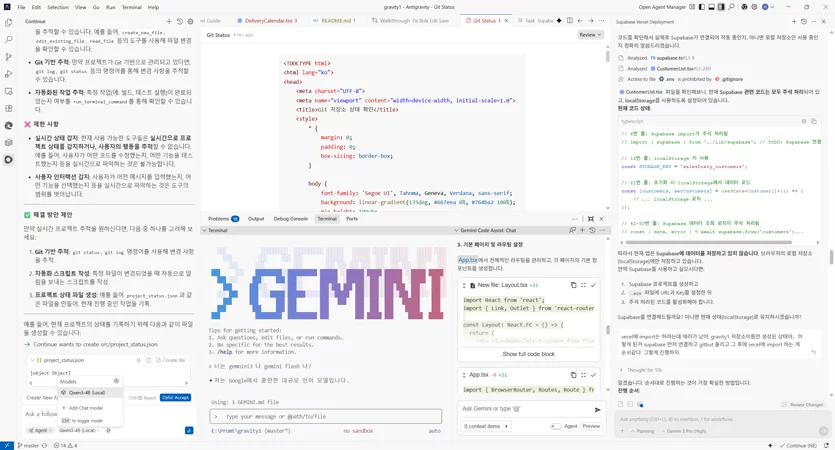The height and width of the screenshot is (450, 835).
Task: Open chat history in the Supabase Vercel Deployment panel
Action: [804, 22]
